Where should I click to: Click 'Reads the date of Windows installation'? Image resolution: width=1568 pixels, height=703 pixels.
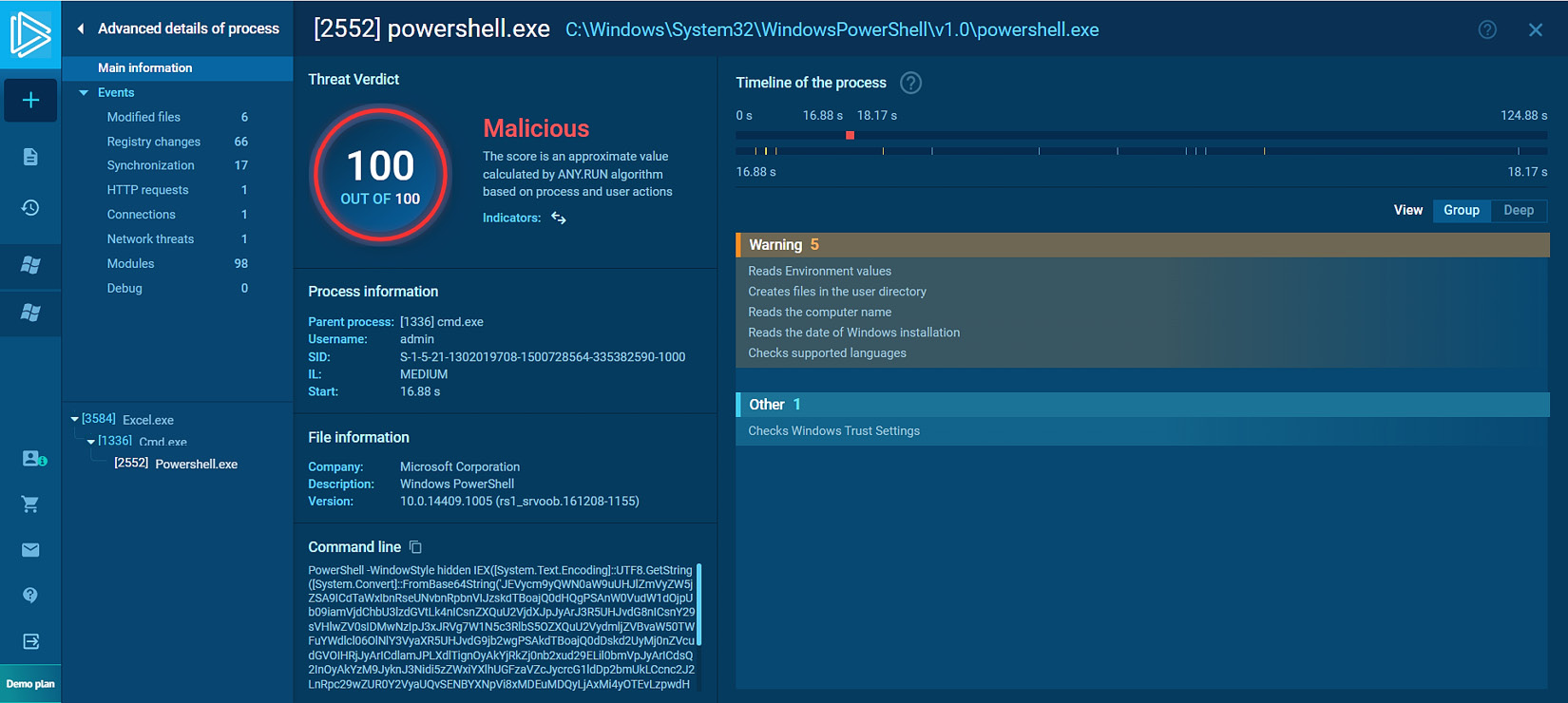(x=853, y=332)
